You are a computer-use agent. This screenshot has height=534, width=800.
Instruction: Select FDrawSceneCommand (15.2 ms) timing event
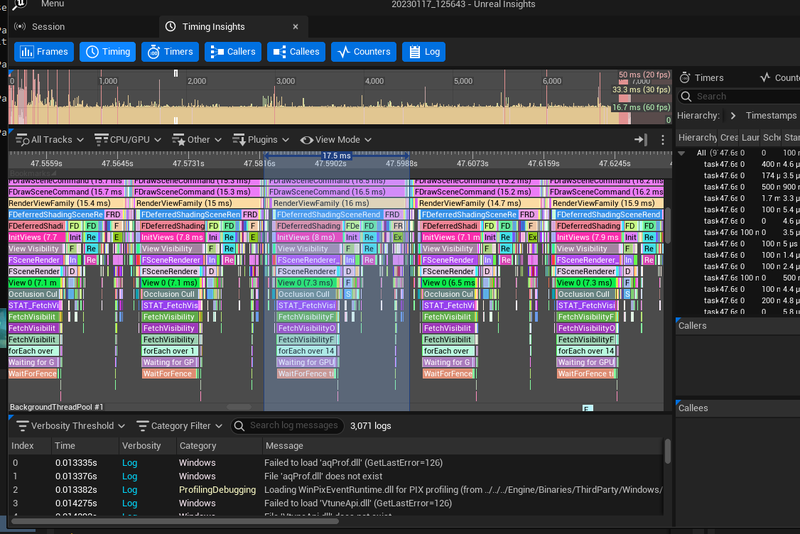click(x=476, y=192)
